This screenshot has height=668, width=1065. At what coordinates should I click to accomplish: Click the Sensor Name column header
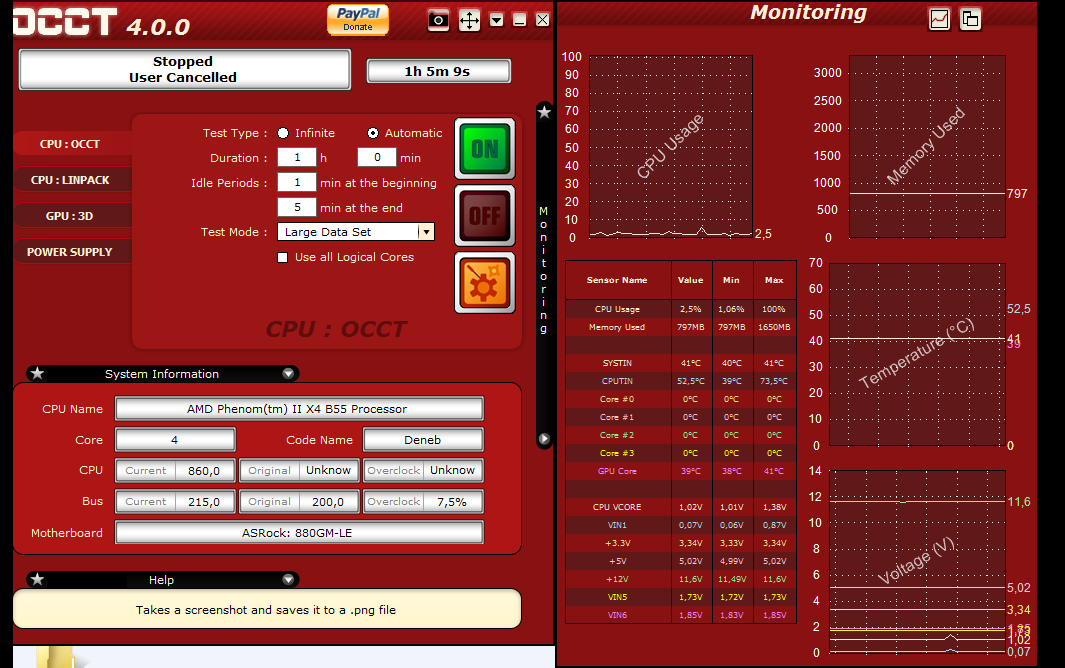[x=618, y=280]
